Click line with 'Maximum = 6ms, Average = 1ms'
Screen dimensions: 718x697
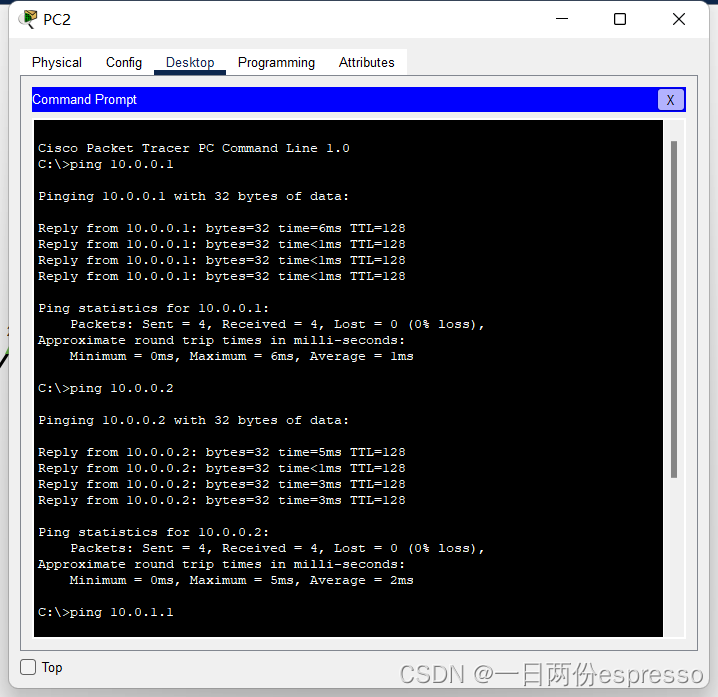[241, 356]
